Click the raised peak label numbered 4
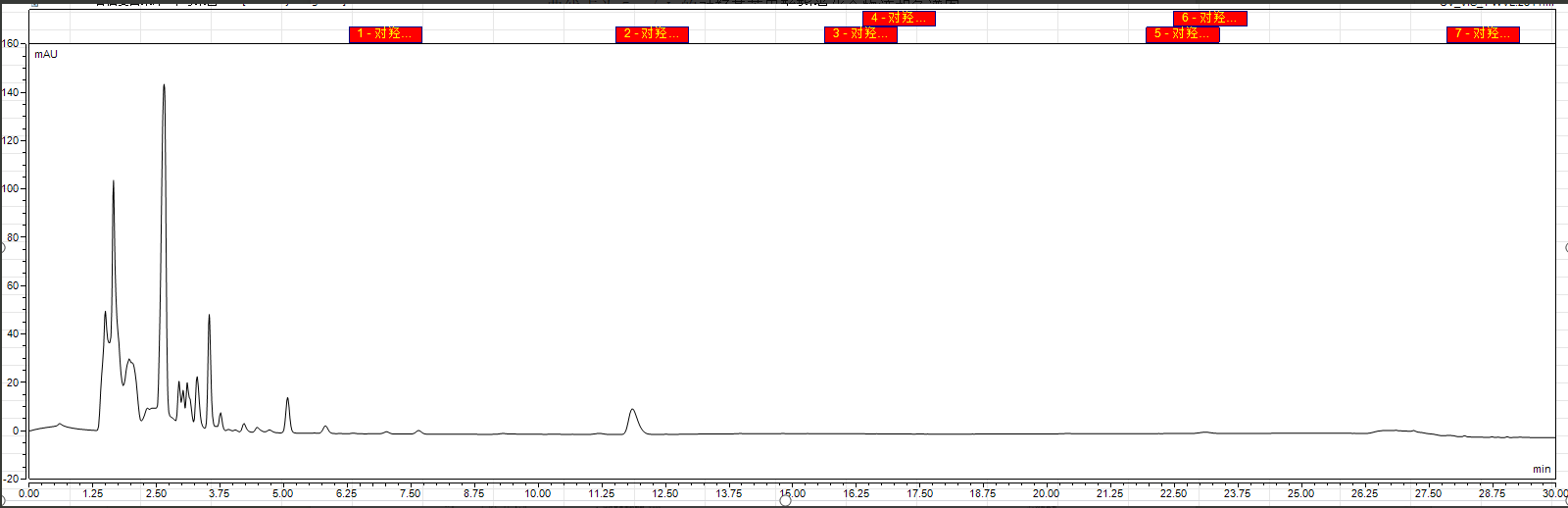This screenshot has width=1568, height=508. pos(899,18)
